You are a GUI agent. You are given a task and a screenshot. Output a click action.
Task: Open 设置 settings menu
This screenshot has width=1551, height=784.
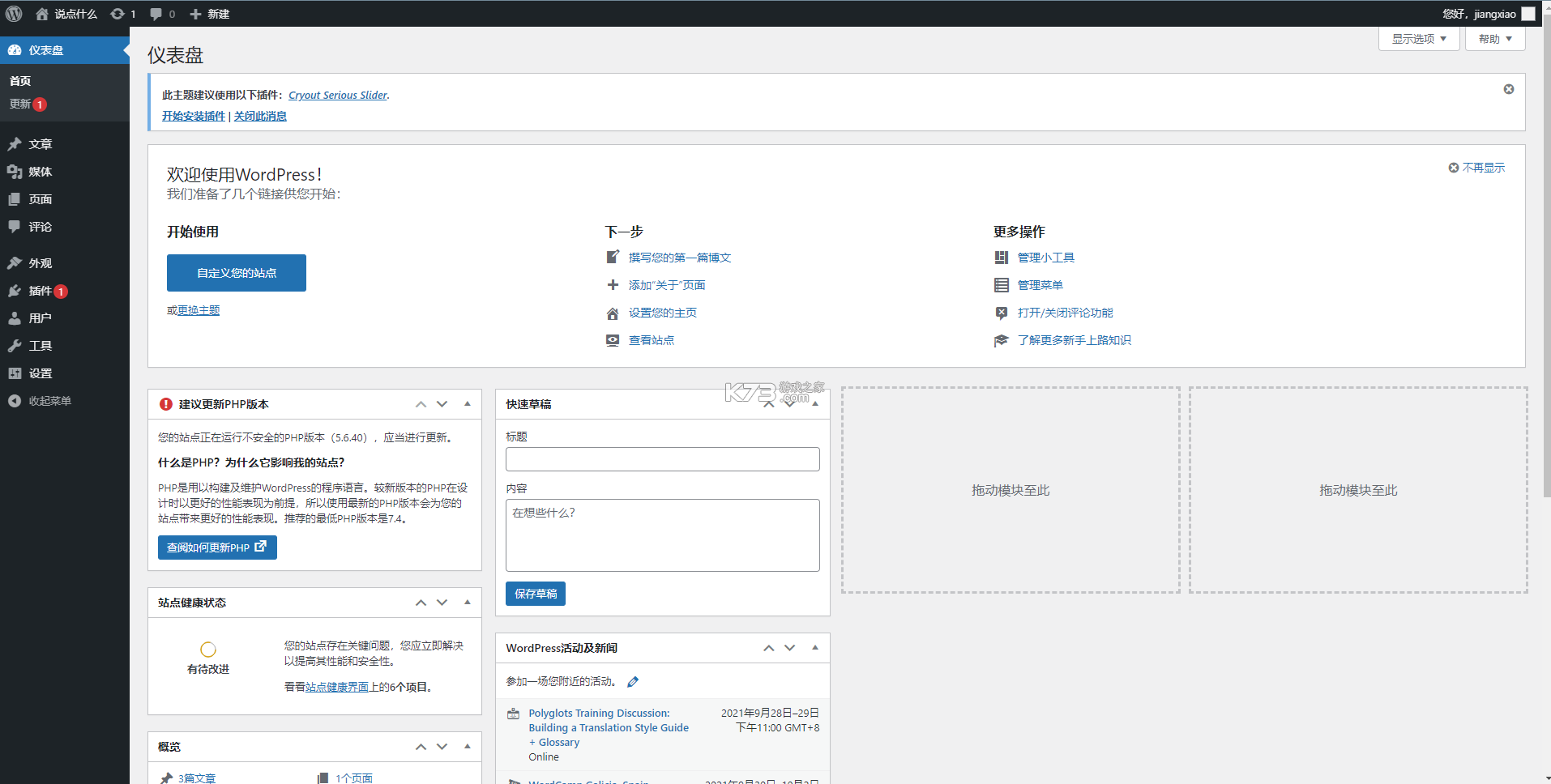(x=65, y=373)
